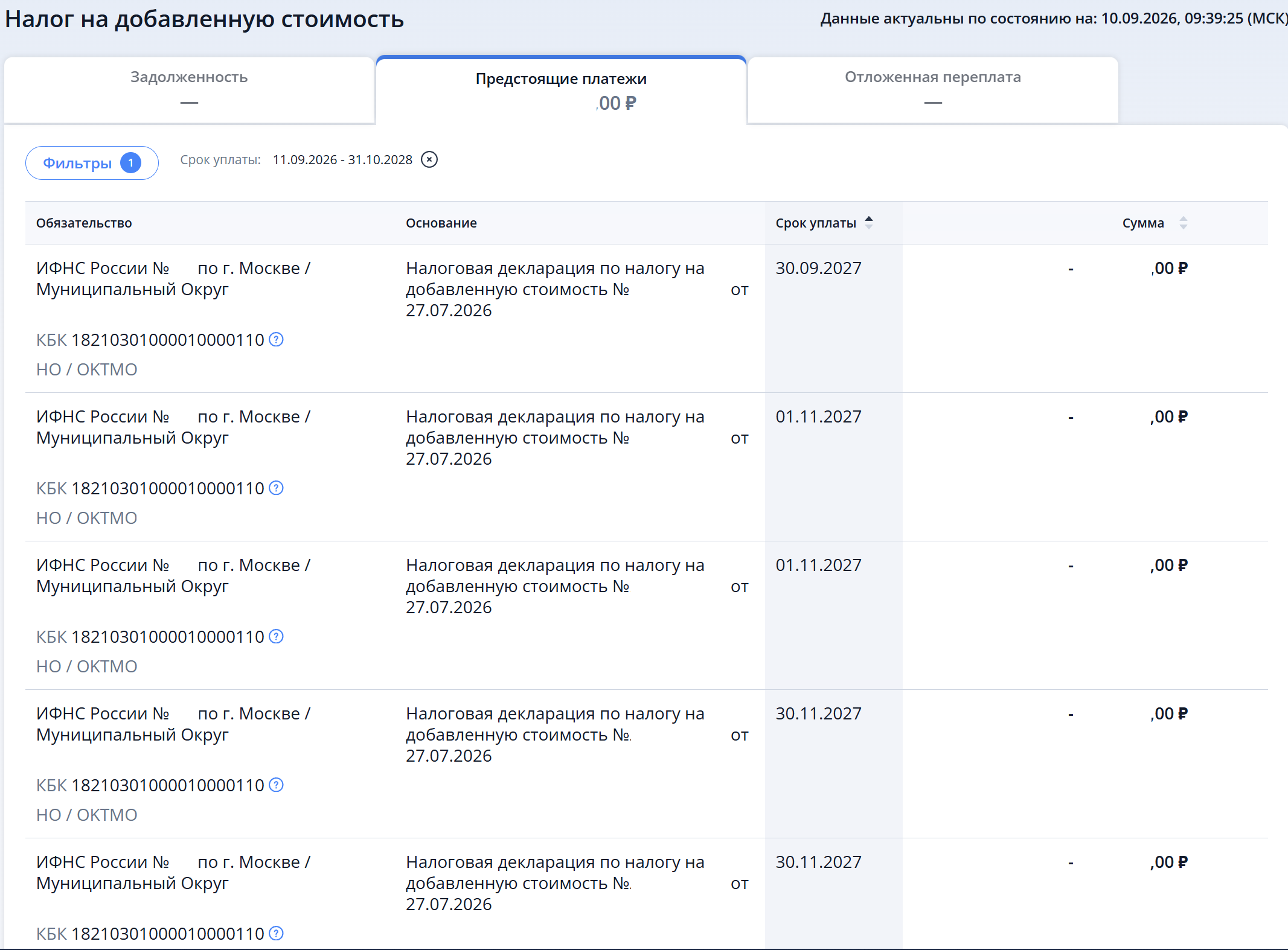Click the Основание column header

[x=441, y=223]
